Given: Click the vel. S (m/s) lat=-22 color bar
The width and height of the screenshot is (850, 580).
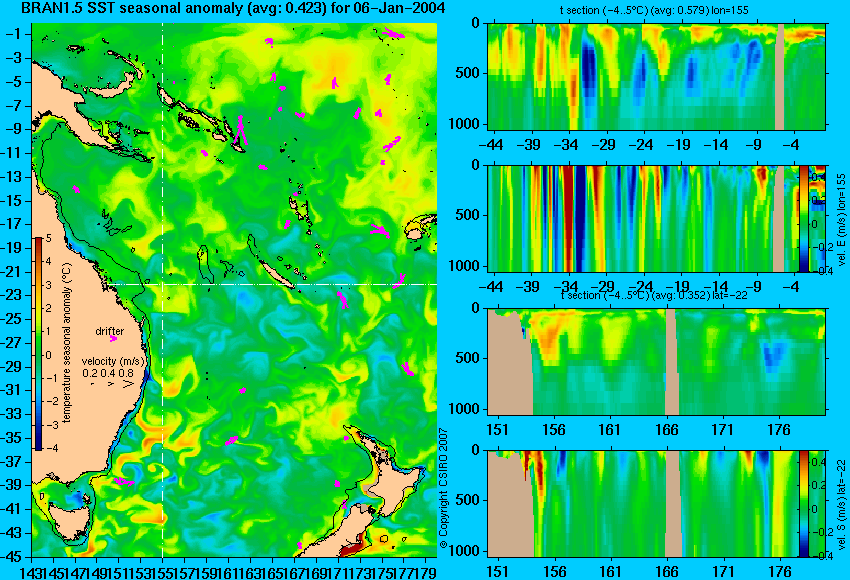Looking at the screenshot, I should pyautogui.click(x=804, y=504).
